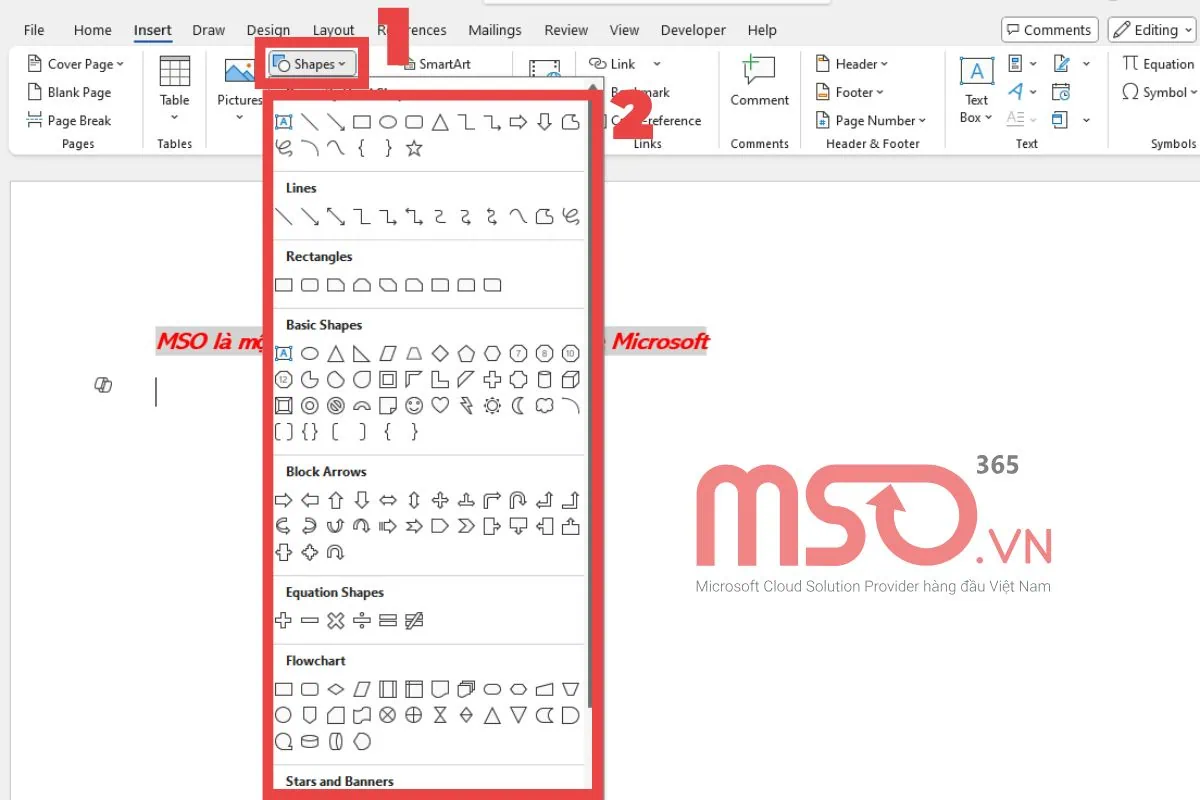Choose the five-point star from recently used shapes
The height and width of the screenshot is (800, 1200).
tap(413, 147)
